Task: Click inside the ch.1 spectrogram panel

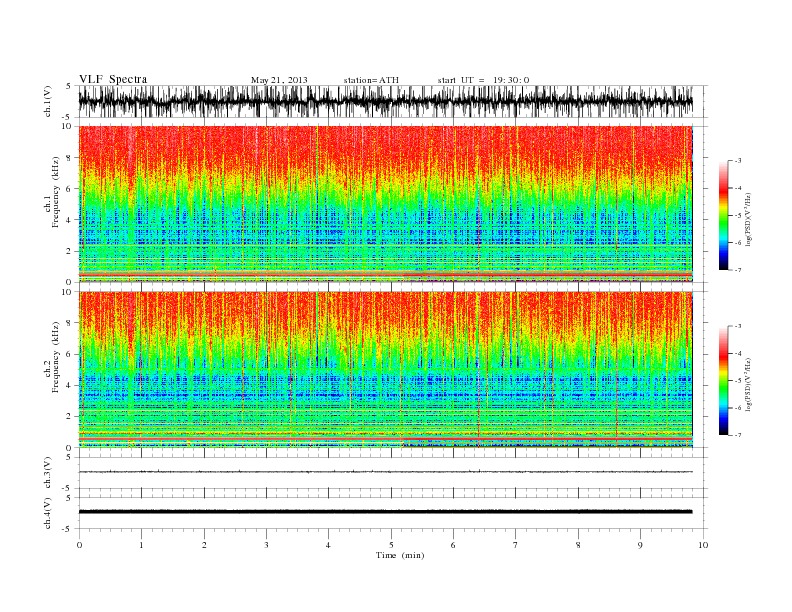Action: point(385,204)
